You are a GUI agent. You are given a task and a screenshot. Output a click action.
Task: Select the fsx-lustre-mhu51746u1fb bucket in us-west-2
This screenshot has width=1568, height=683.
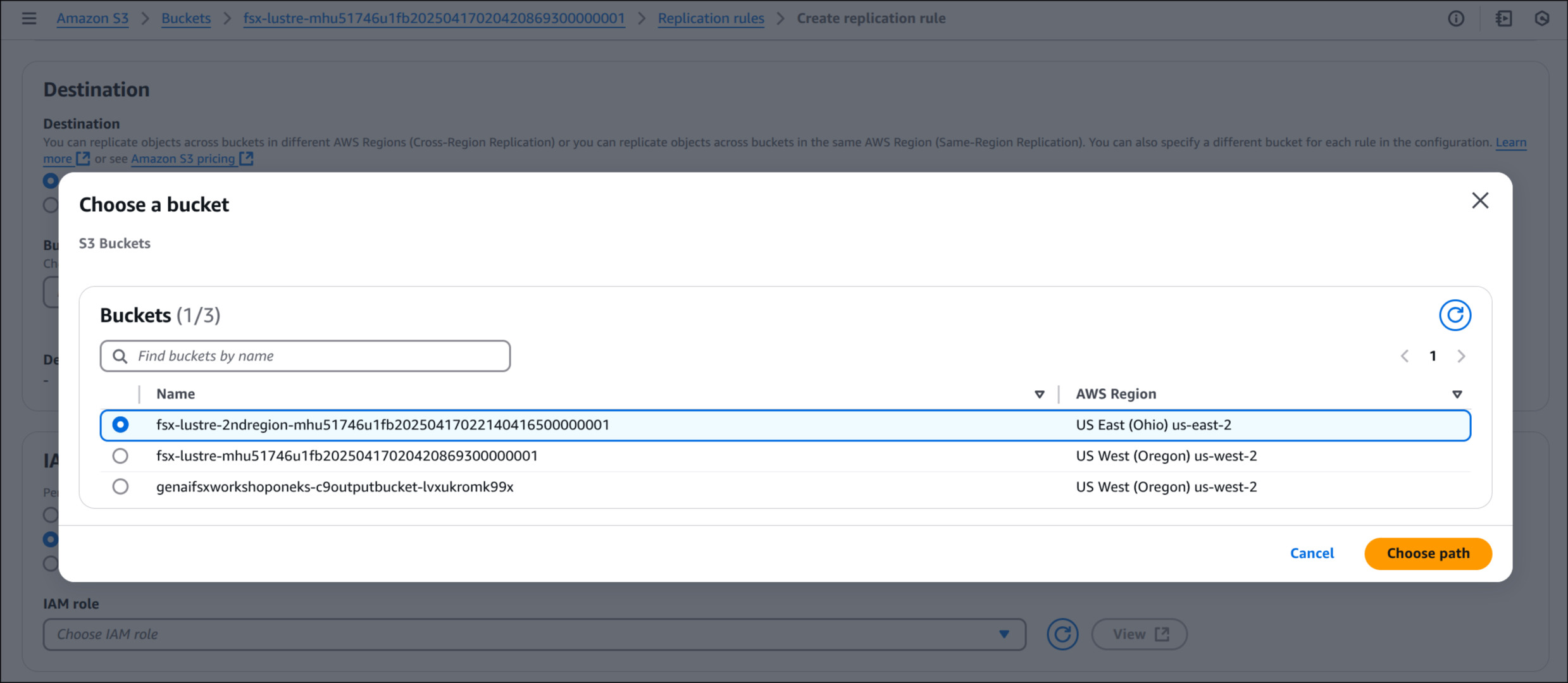pyautogui.click(x=120, y=456)
